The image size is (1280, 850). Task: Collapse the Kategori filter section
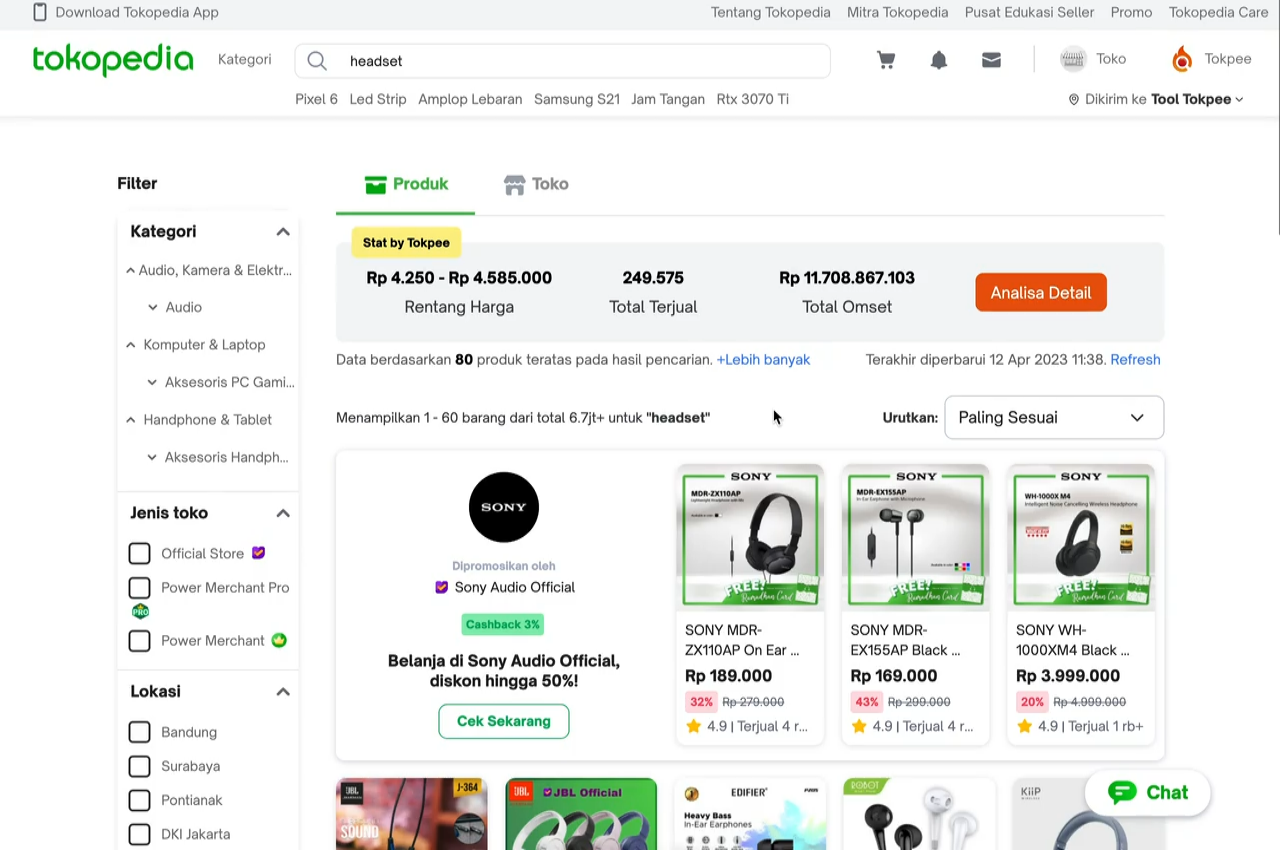tap(283, 232)
